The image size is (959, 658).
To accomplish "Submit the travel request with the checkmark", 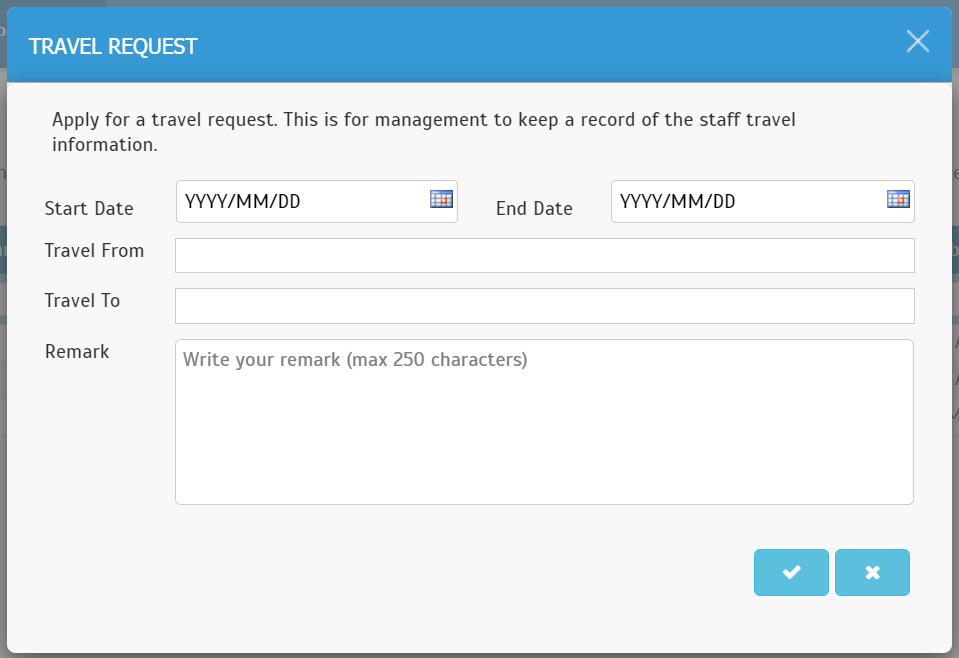I will [x=791, y=572].
